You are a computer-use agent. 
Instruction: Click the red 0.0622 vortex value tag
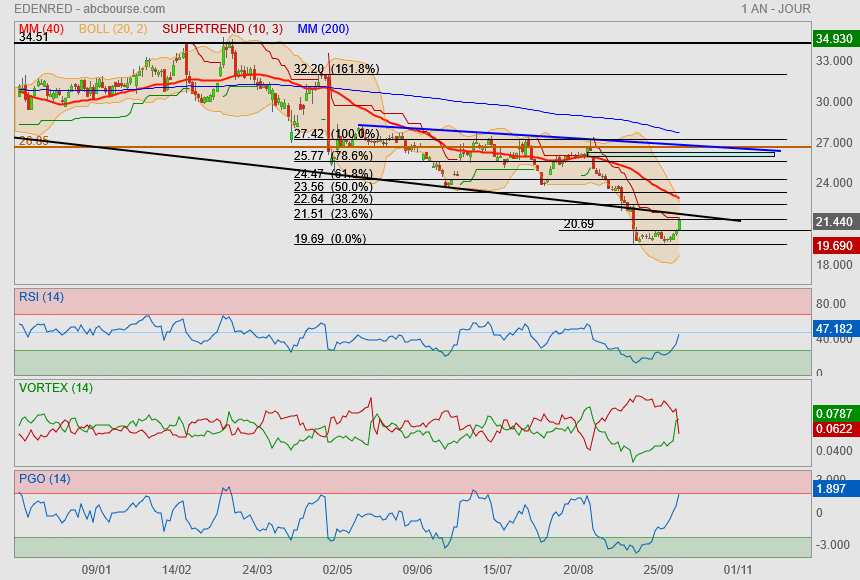[x=834, y=429]
